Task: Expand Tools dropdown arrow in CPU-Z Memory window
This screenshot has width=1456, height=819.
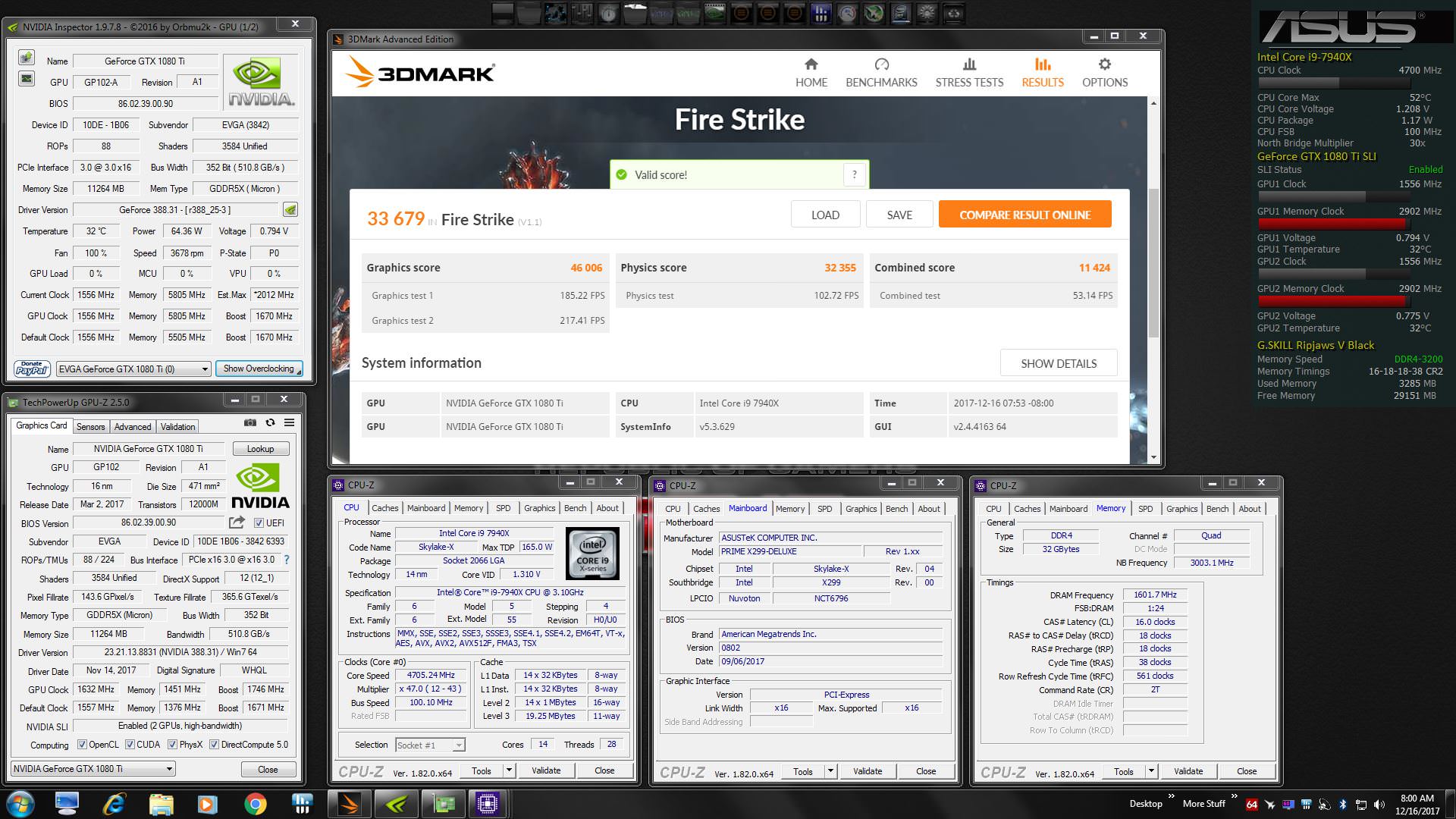Action: (x=1152, y=771)
